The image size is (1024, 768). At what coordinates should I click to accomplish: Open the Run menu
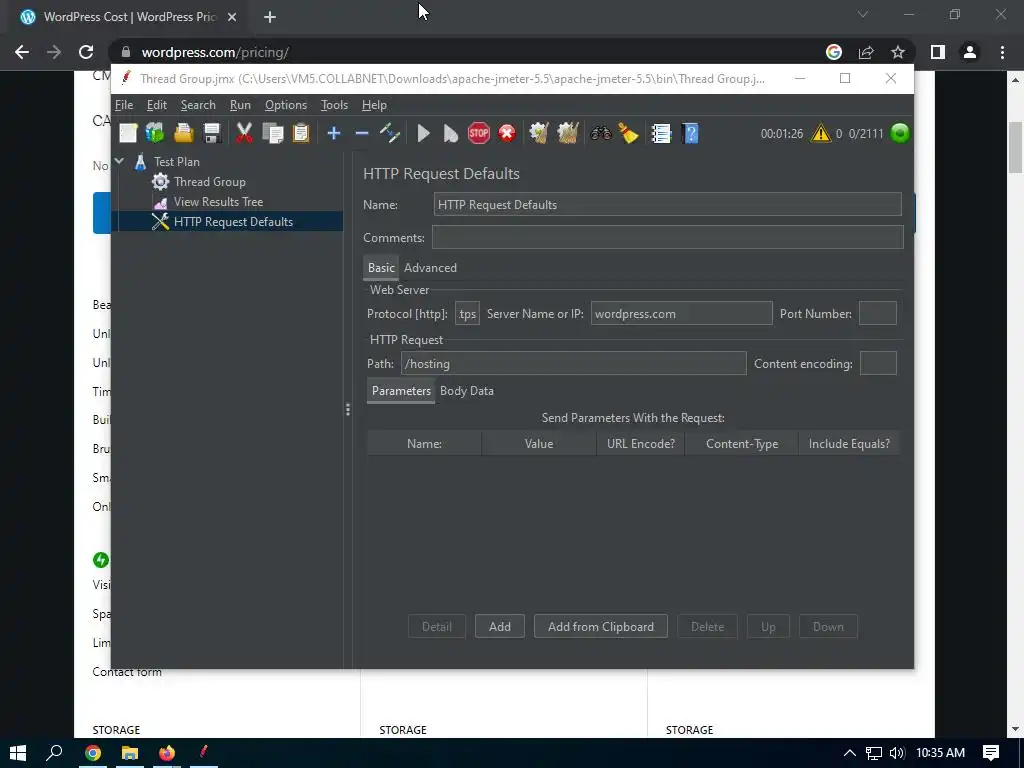click(240, 104)
